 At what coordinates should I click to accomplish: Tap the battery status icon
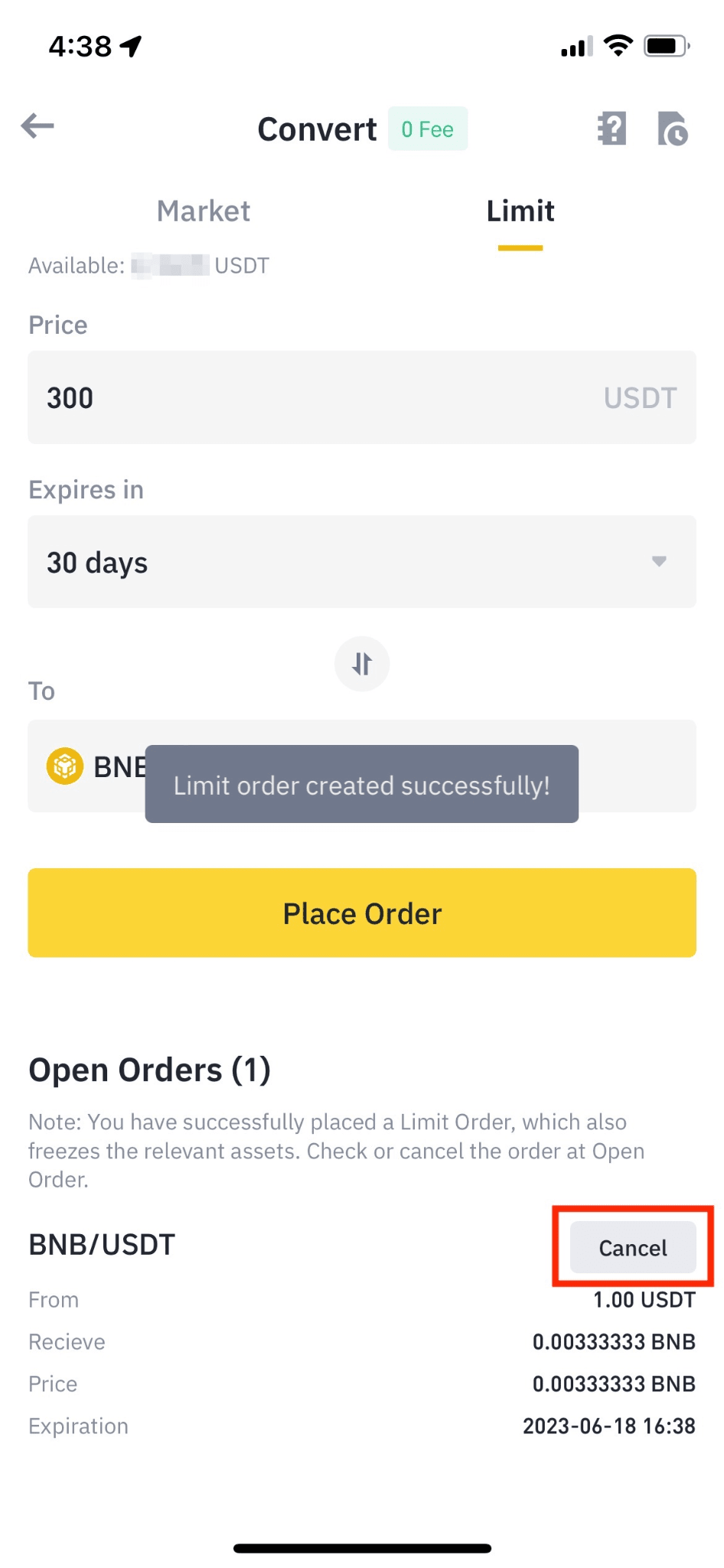point(667,46)
